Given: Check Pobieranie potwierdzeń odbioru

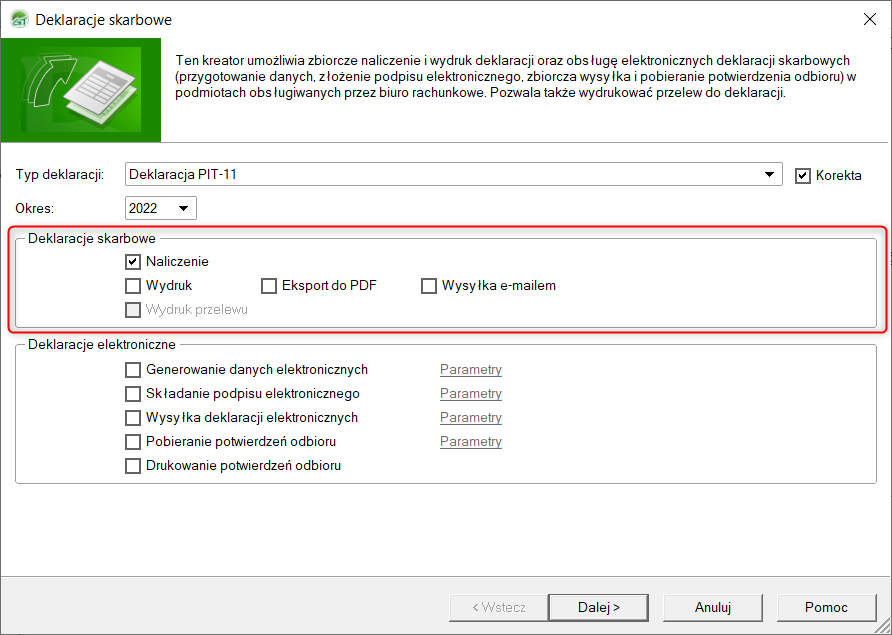Looking at the screenshot, I should 133,442.
